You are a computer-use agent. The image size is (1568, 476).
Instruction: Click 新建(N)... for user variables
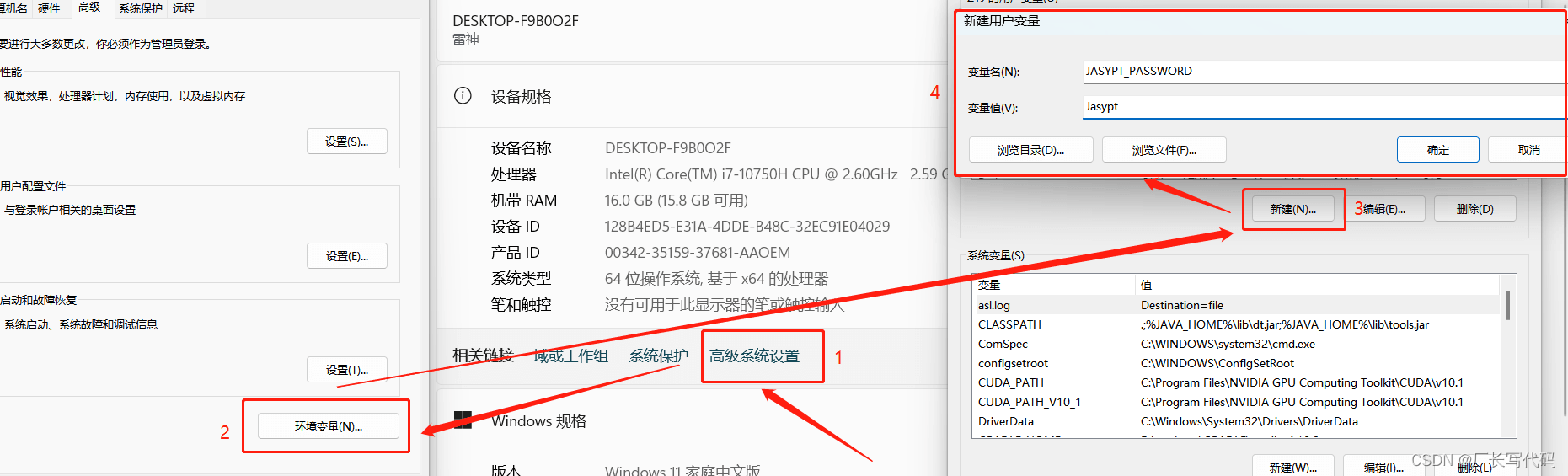[1292, 209]
